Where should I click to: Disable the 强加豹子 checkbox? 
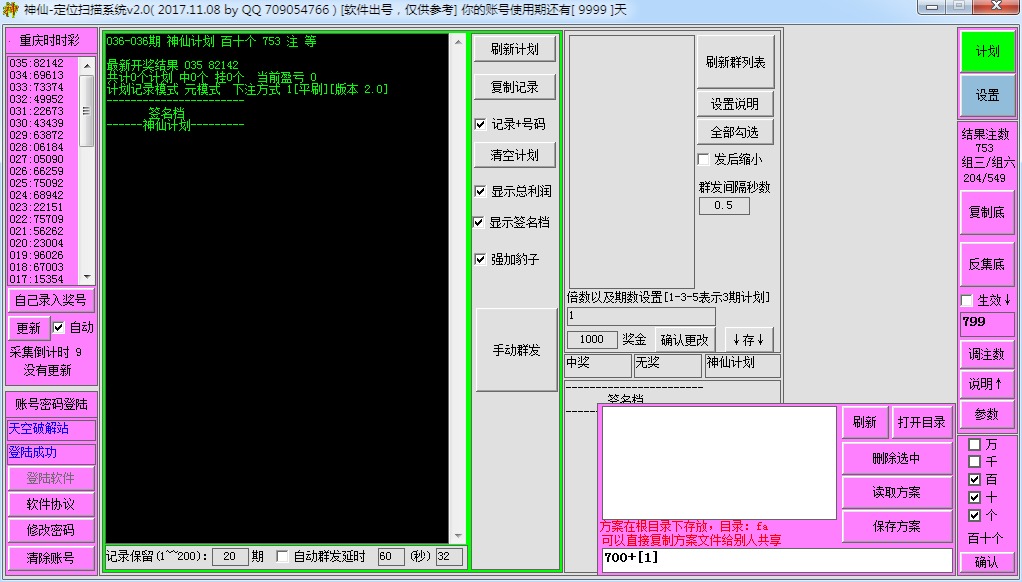480,259
